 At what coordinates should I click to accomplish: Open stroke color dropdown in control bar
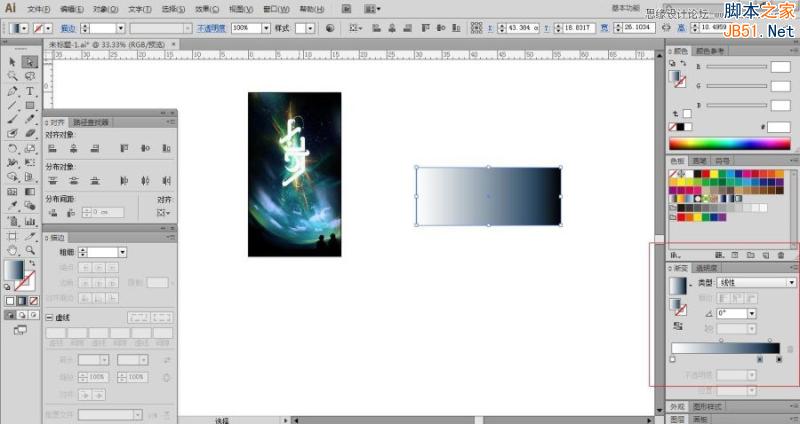pyautogui.click(x=48, y=28)
